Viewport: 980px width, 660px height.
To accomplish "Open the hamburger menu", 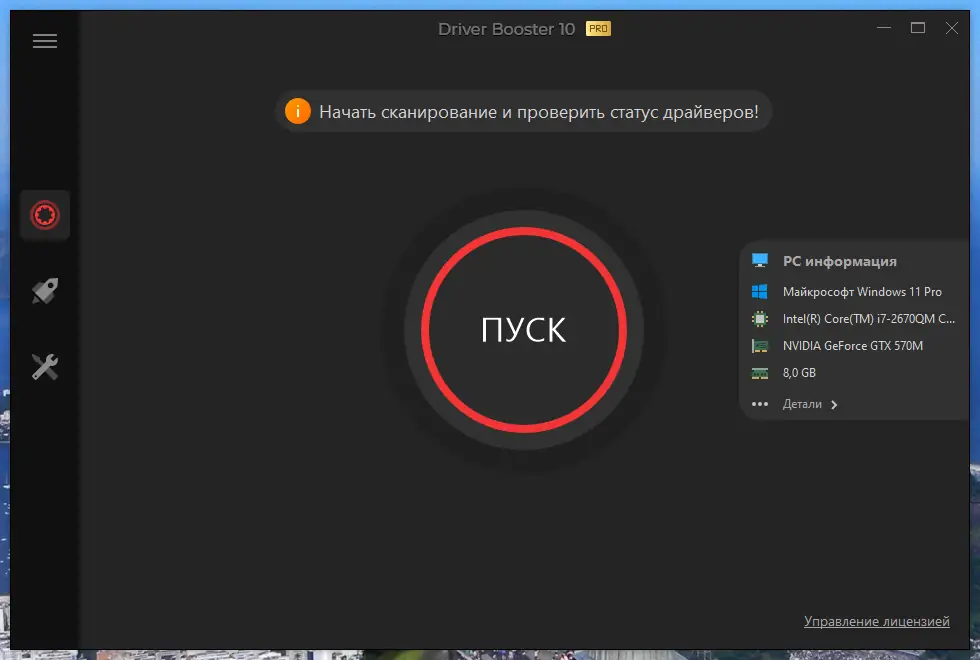I will 45,41.
